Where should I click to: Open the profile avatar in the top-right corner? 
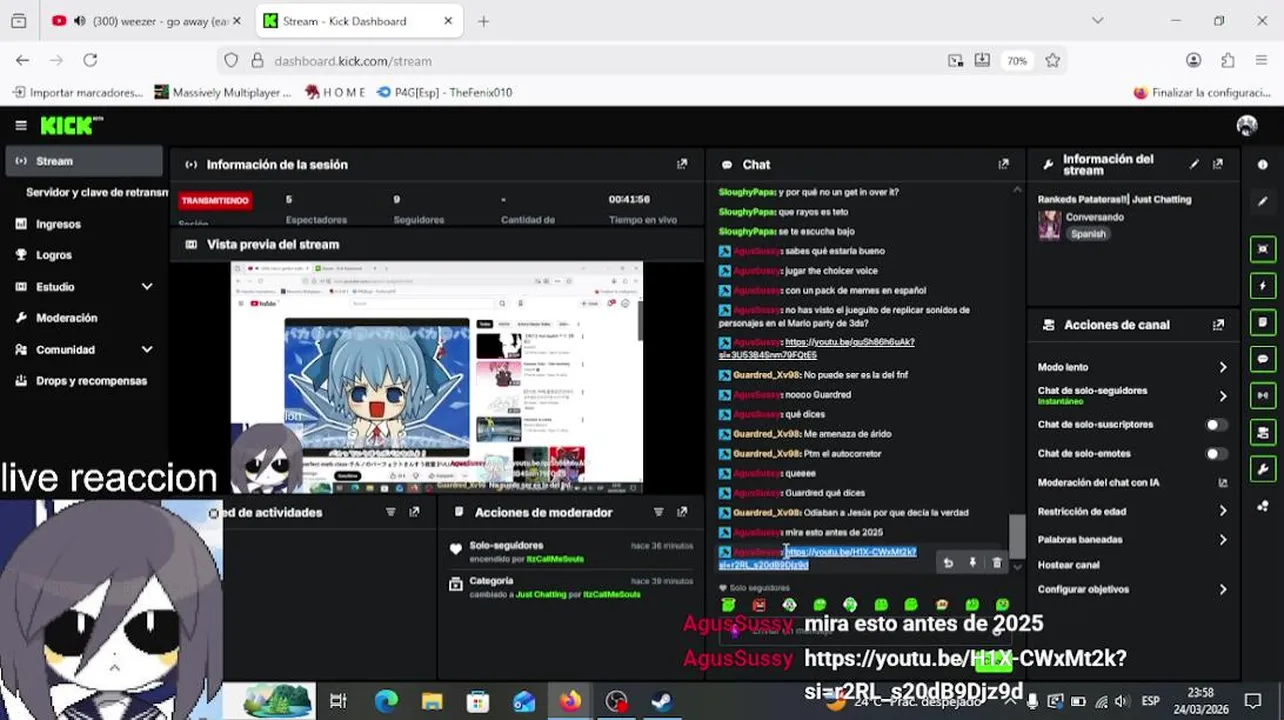pos(1247,125)
